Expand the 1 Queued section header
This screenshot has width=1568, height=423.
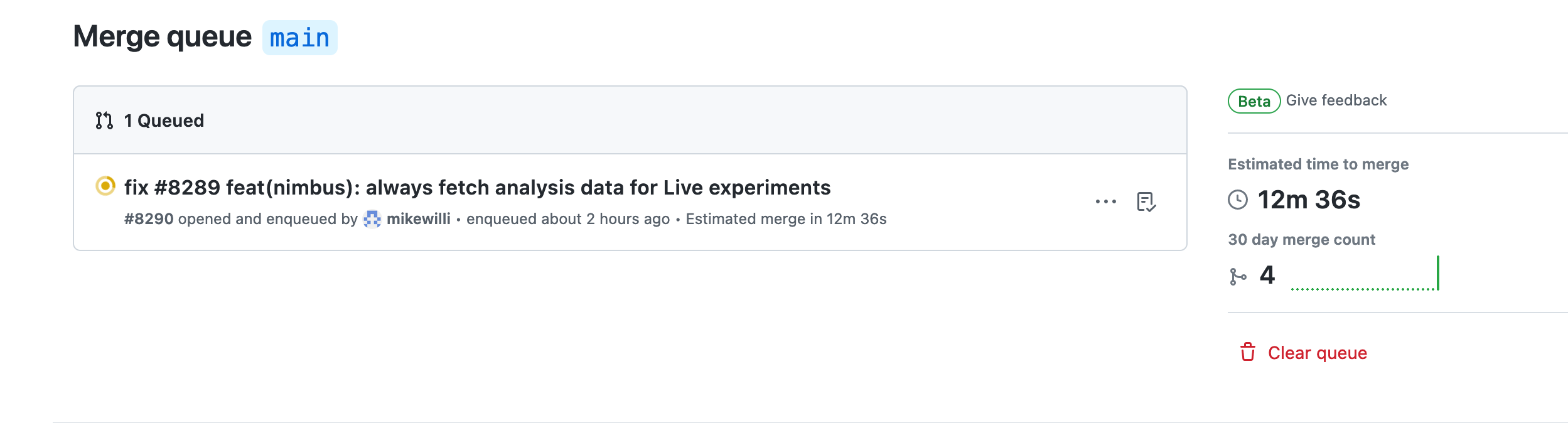pyautogui.click(x=163, y=120)
